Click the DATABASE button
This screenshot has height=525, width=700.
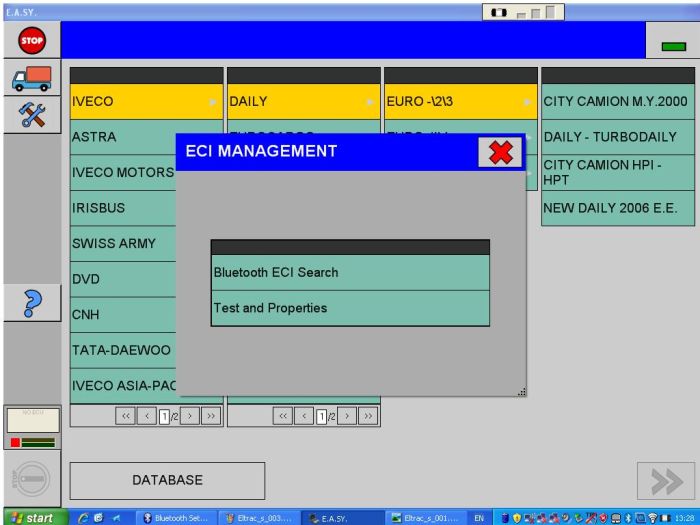coord(167,480)
